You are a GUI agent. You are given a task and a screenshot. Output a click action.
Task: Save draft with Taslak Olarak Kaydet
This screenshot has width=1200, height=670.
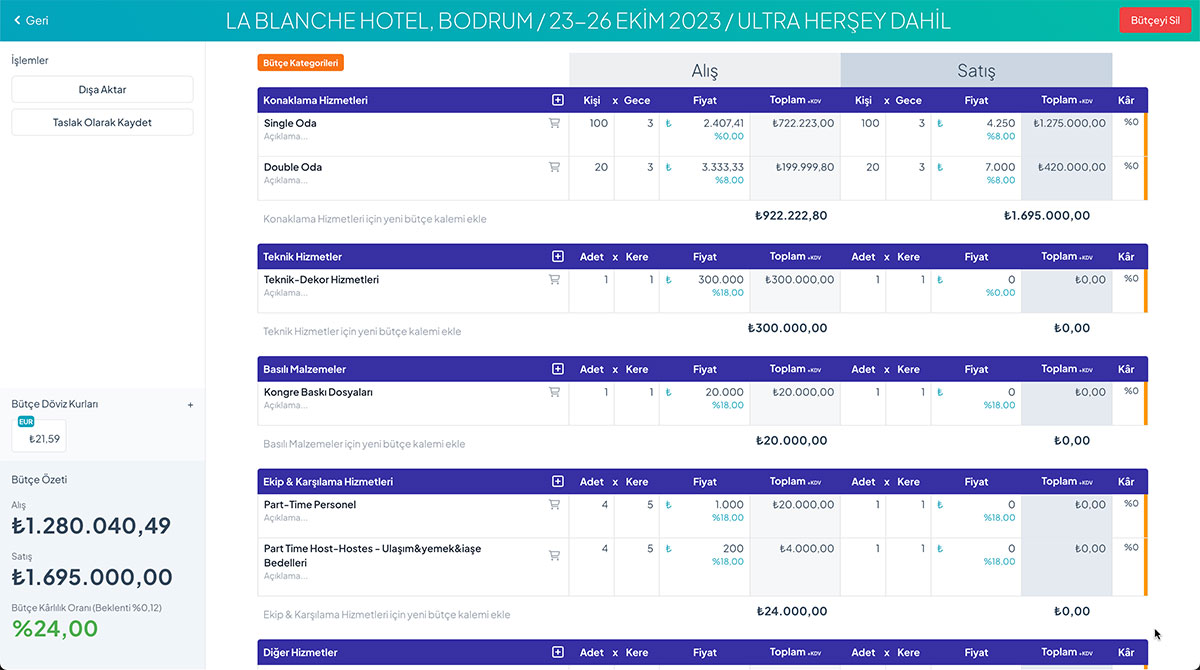[102, 122]
